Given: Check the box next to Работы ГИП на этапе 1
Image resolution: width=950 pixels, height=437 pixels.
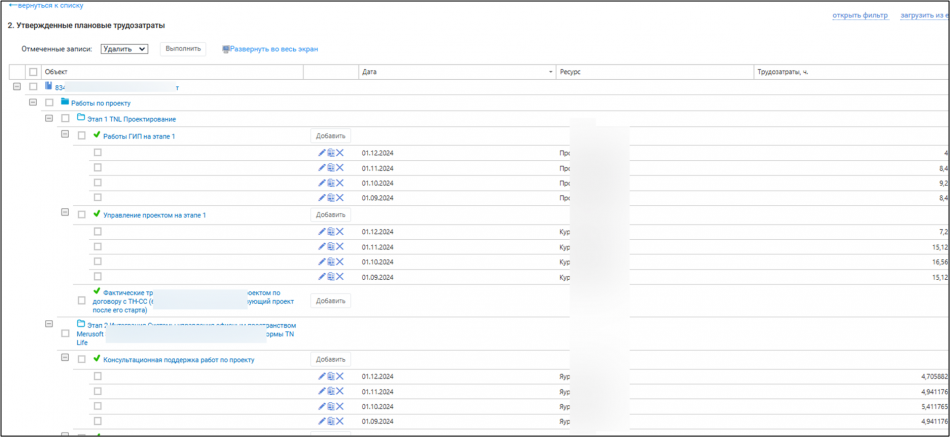Looking at the screenshot, I should tap(82, 136).
